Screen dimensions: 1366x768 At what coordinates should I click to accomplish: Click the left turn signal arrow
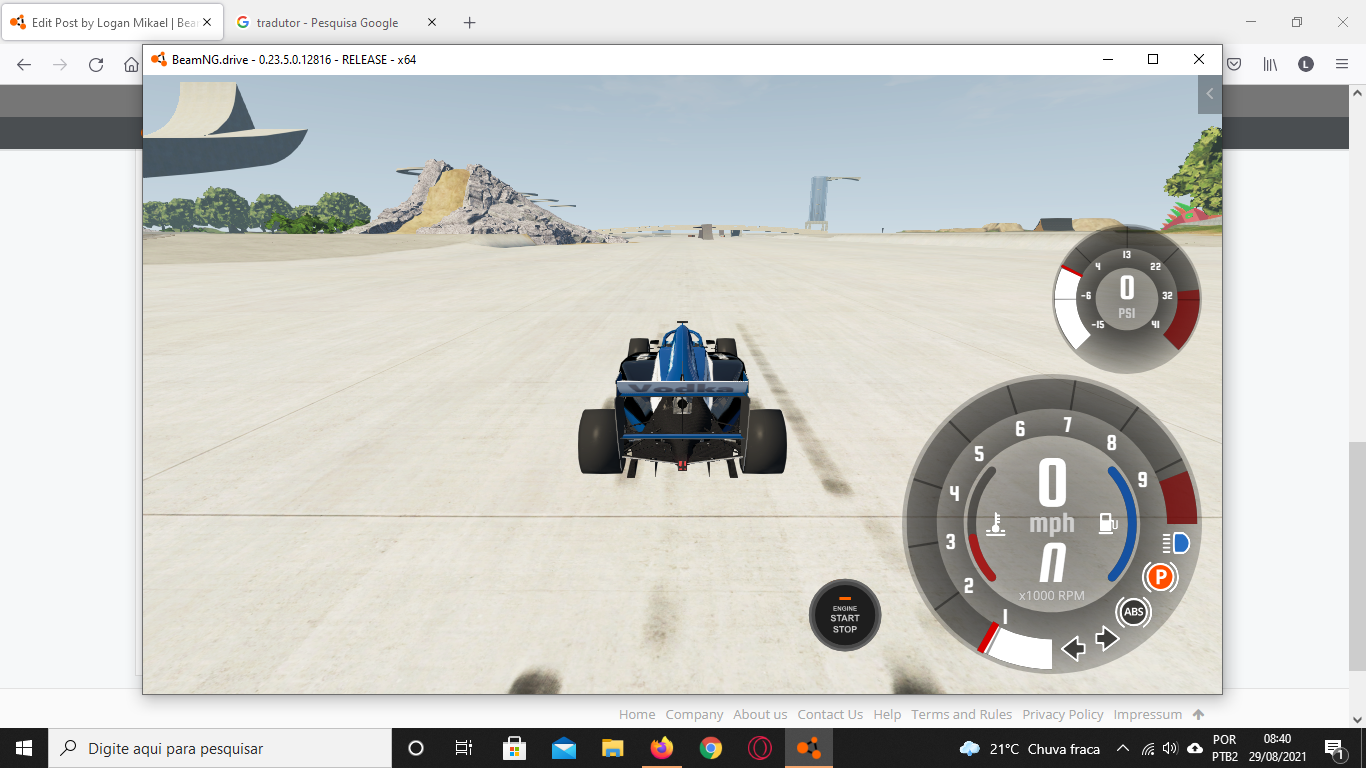(1073, 649)
